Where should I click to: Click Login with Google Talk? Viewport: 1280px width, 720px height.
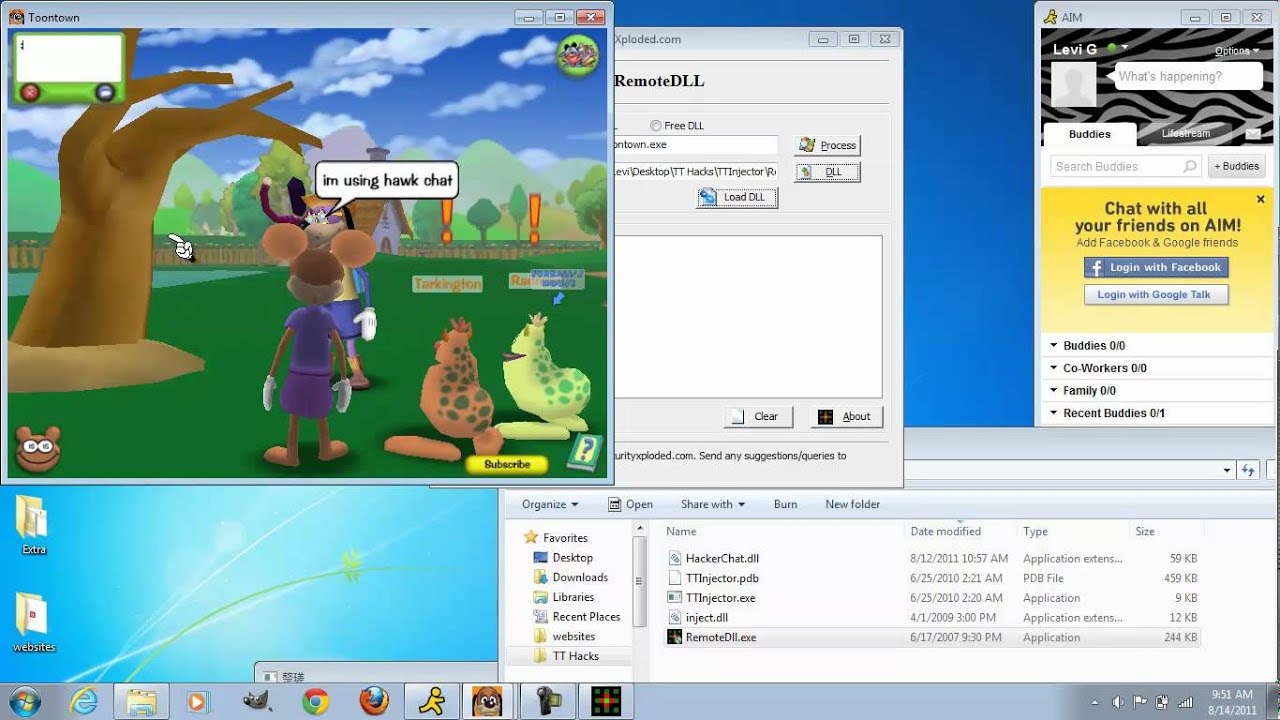pos(1156,295)
